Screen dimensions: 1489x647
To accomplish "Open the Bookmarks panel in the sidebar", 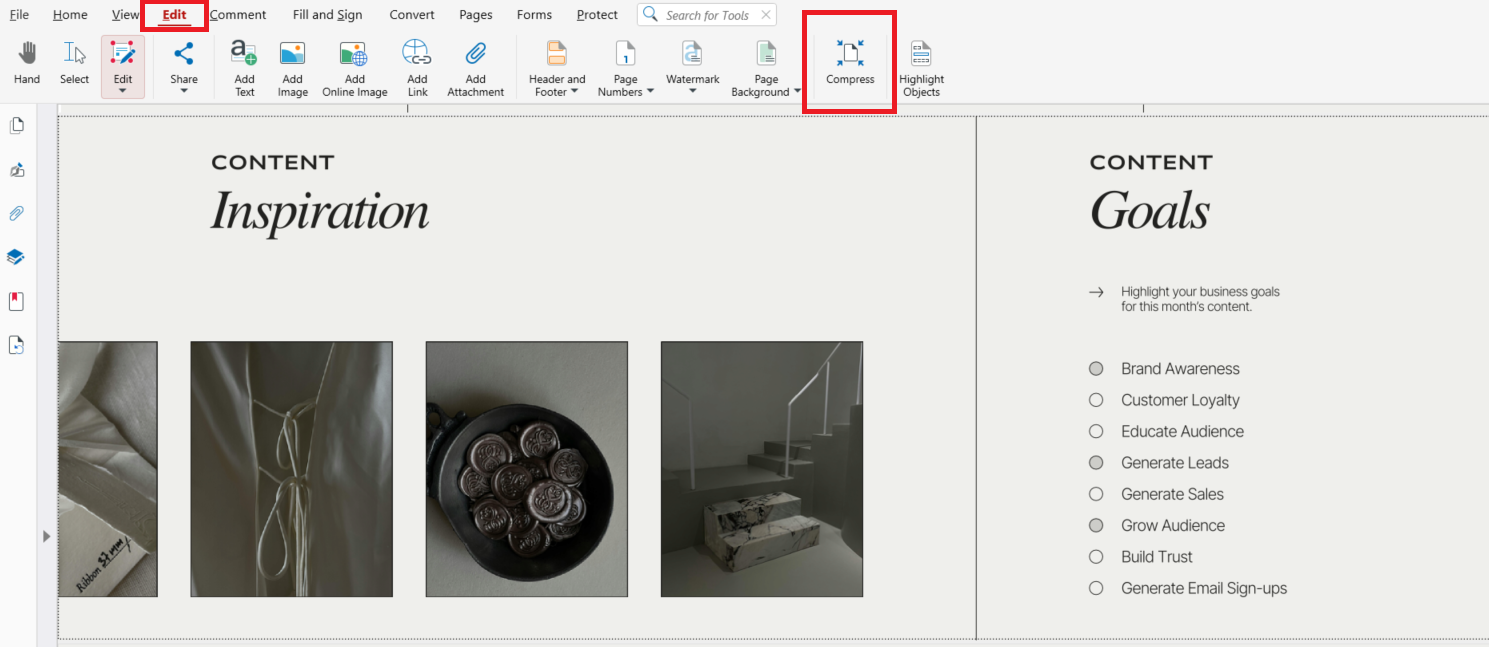I will 15,300.
